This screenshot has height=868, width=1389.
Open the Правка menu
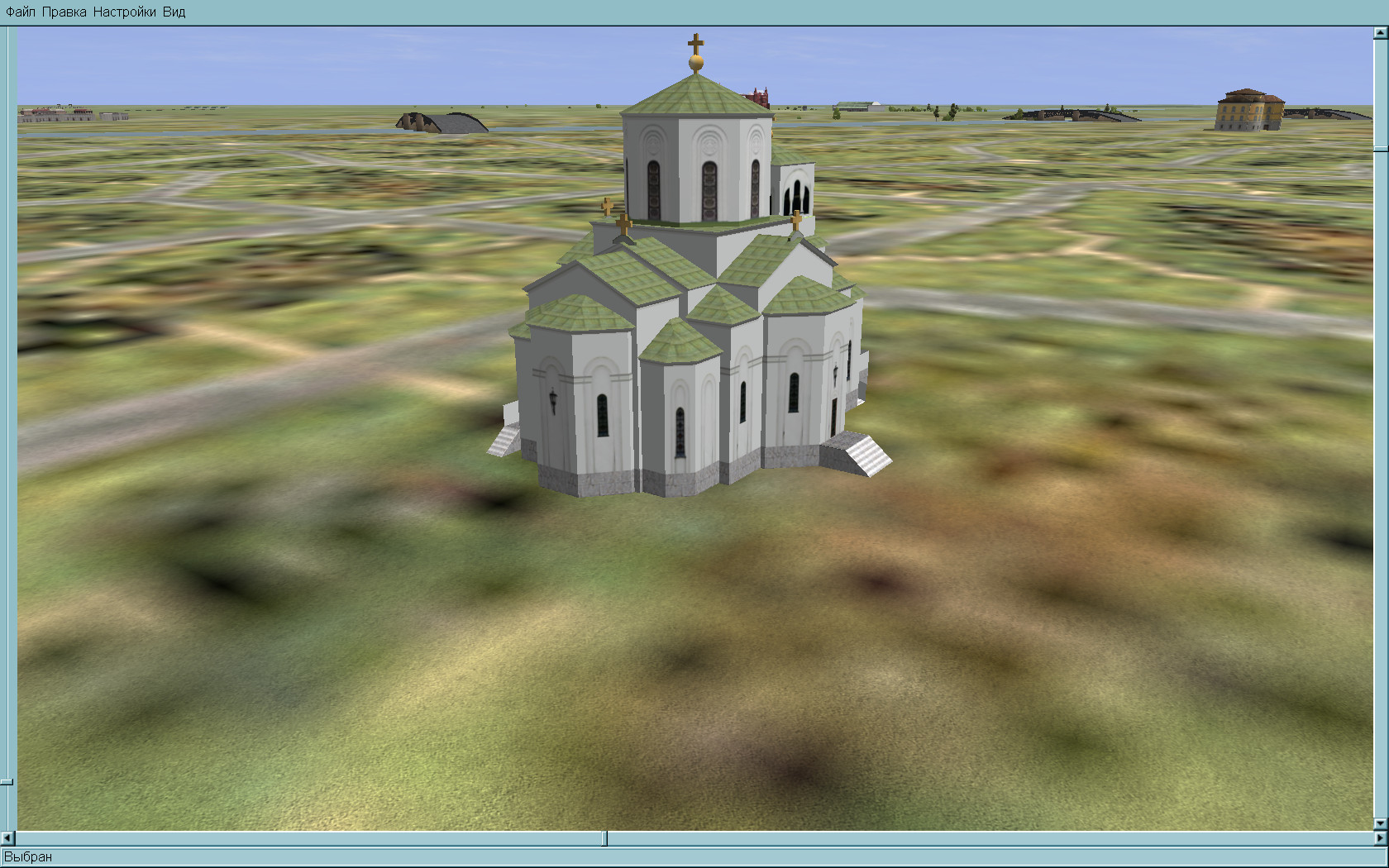(64, 12)
